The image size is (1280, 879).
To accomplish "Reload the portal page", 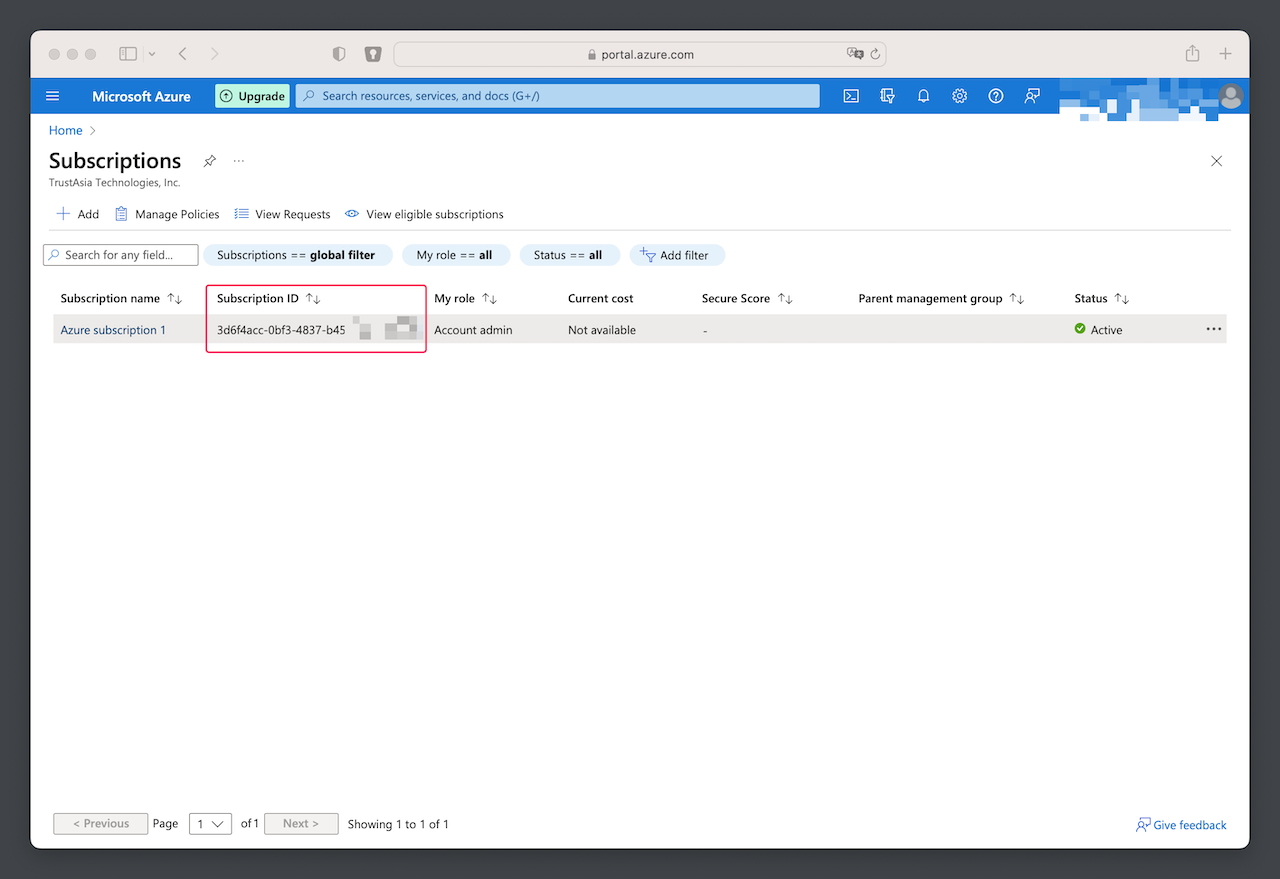I will click(x=875, y=54).
